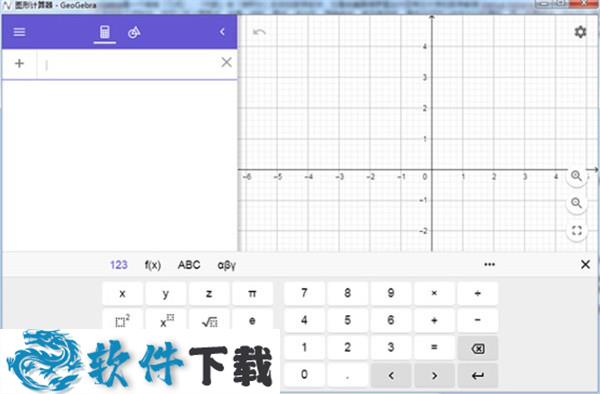Open graph settings gear

580,32
